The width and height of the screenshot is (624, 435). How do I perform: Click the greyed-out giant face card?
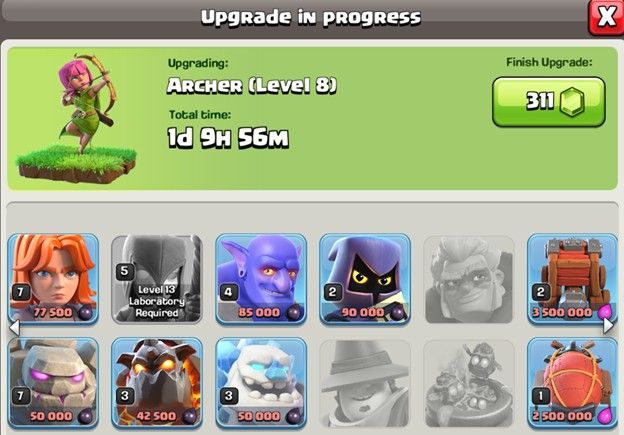tap(469, 279)
